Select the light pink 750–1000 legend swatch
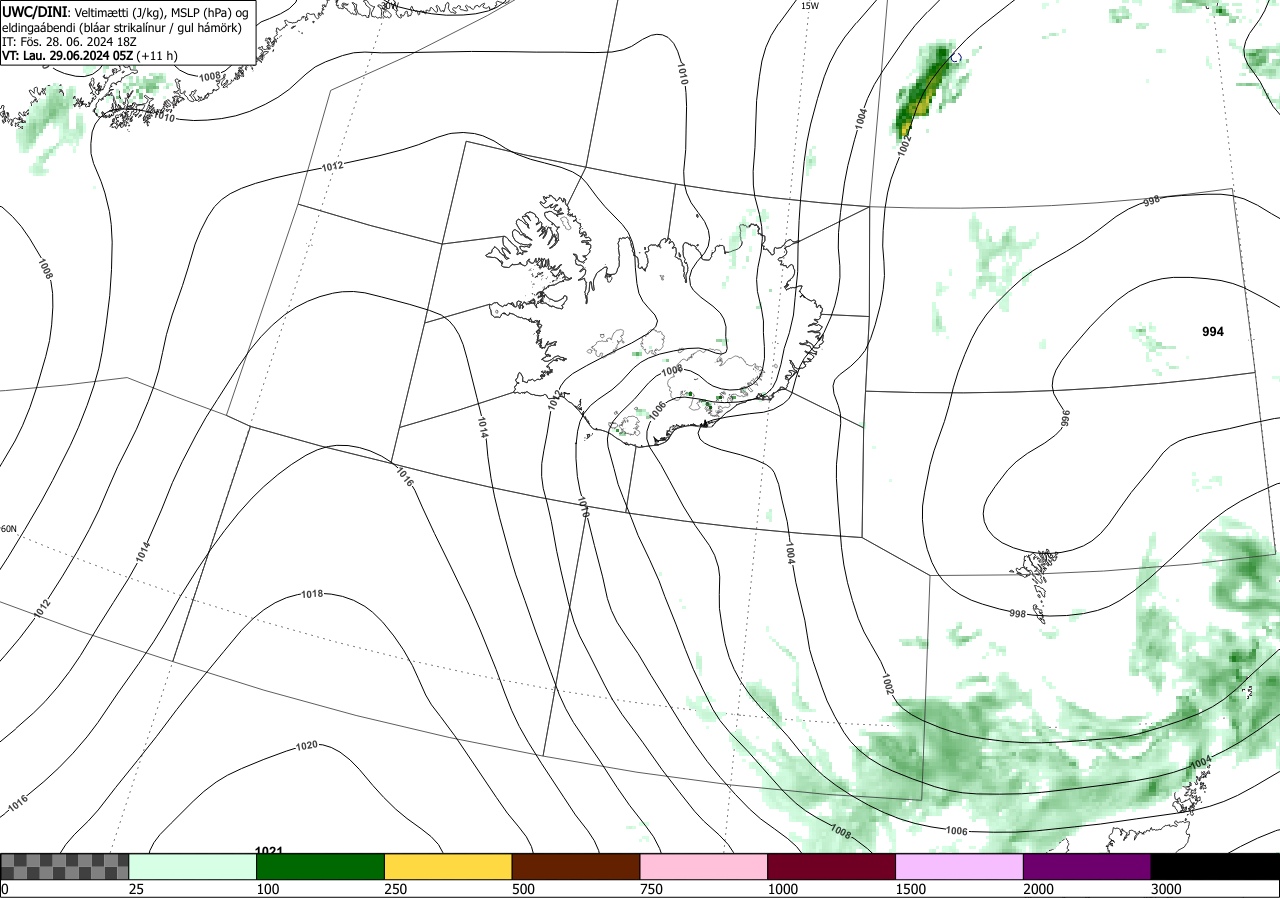The width and height of the screenshot is (1280, 898). (x=704, y=866)
